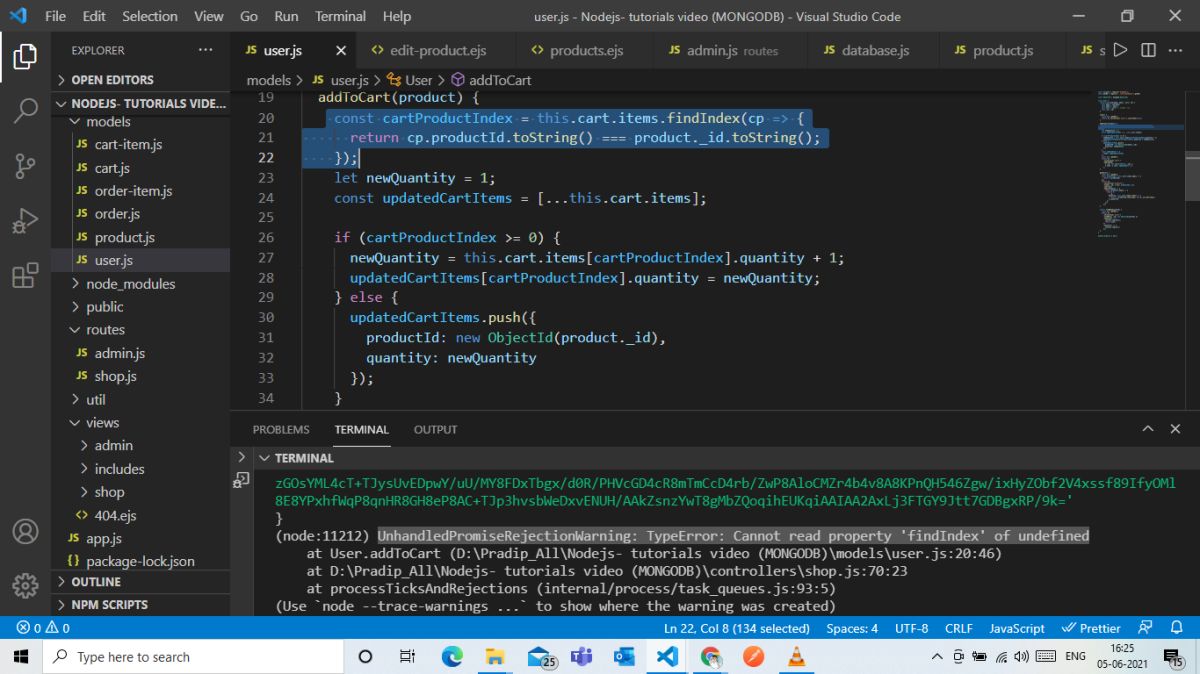
Task: Open editor more actions menu
Action: [1176, 50]
